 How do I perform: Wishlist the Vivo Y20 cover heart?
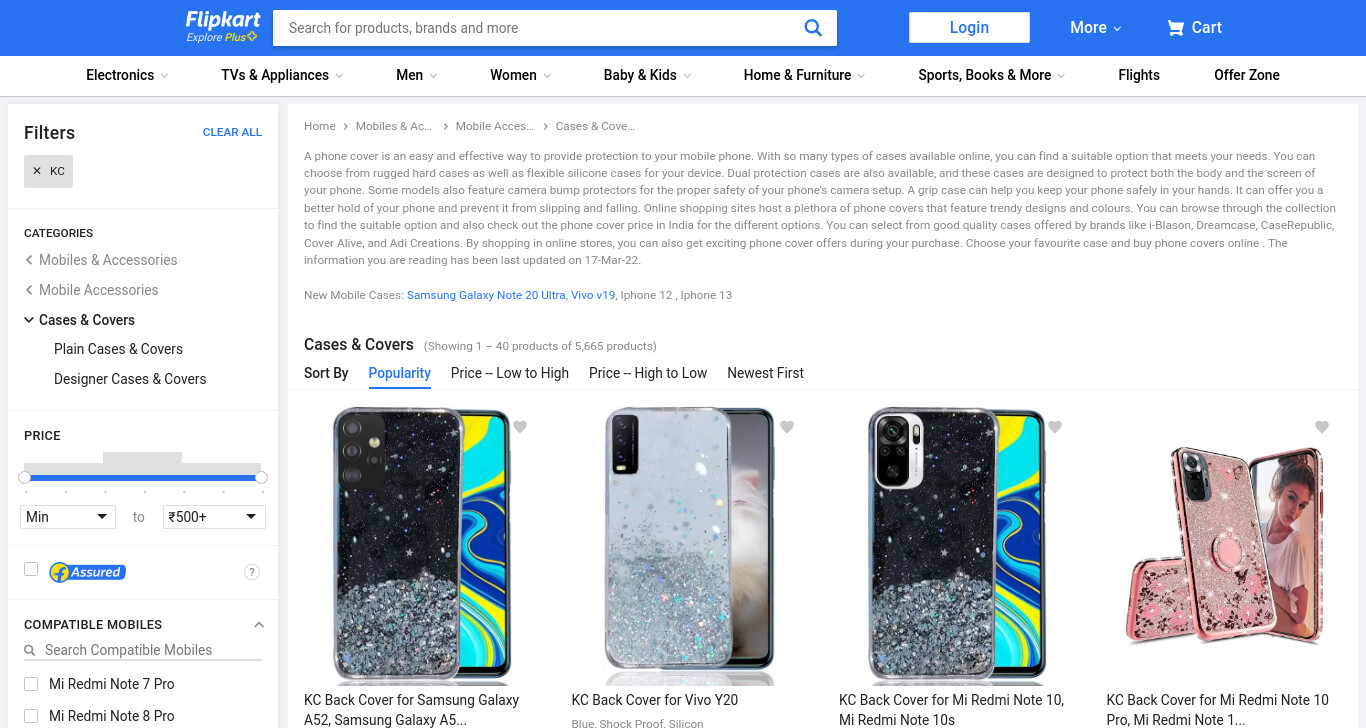point(787,427)
